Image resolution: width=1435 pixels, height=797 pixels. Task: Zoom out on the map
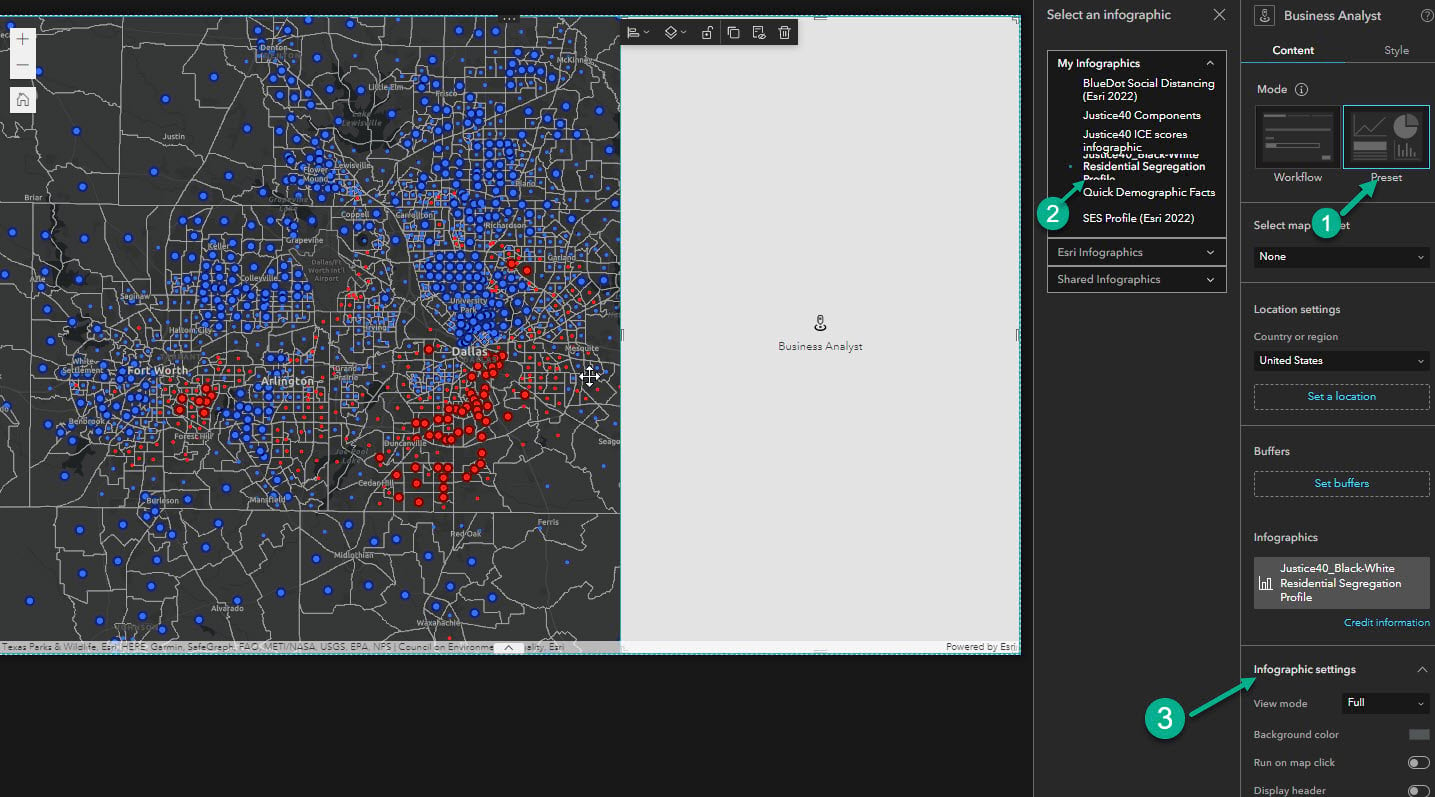[x=22, y=65]
